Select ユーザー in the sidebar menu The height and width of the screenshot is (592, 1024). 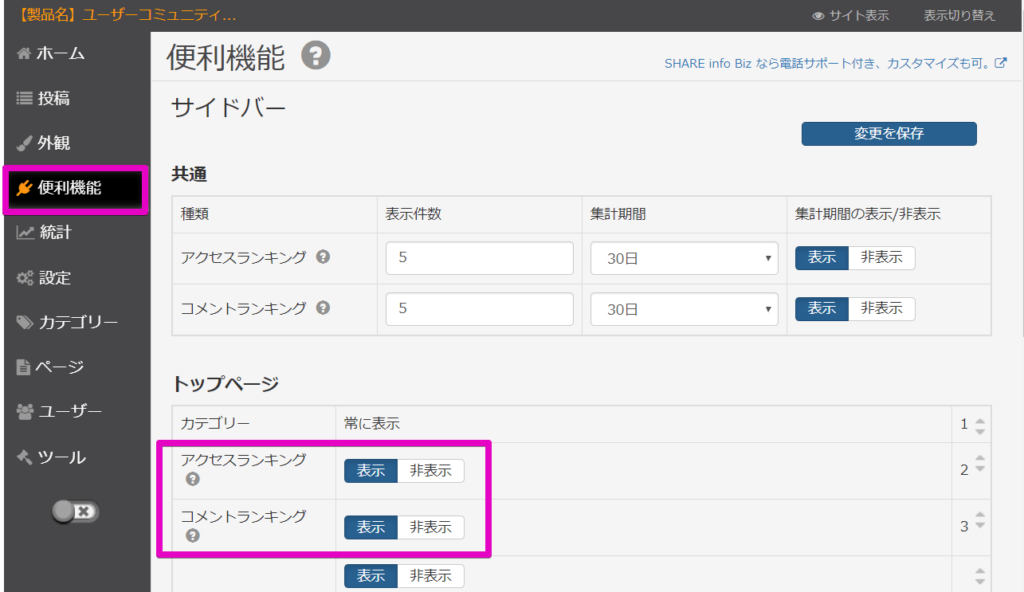pyautogui.click(x=59, y=412)
